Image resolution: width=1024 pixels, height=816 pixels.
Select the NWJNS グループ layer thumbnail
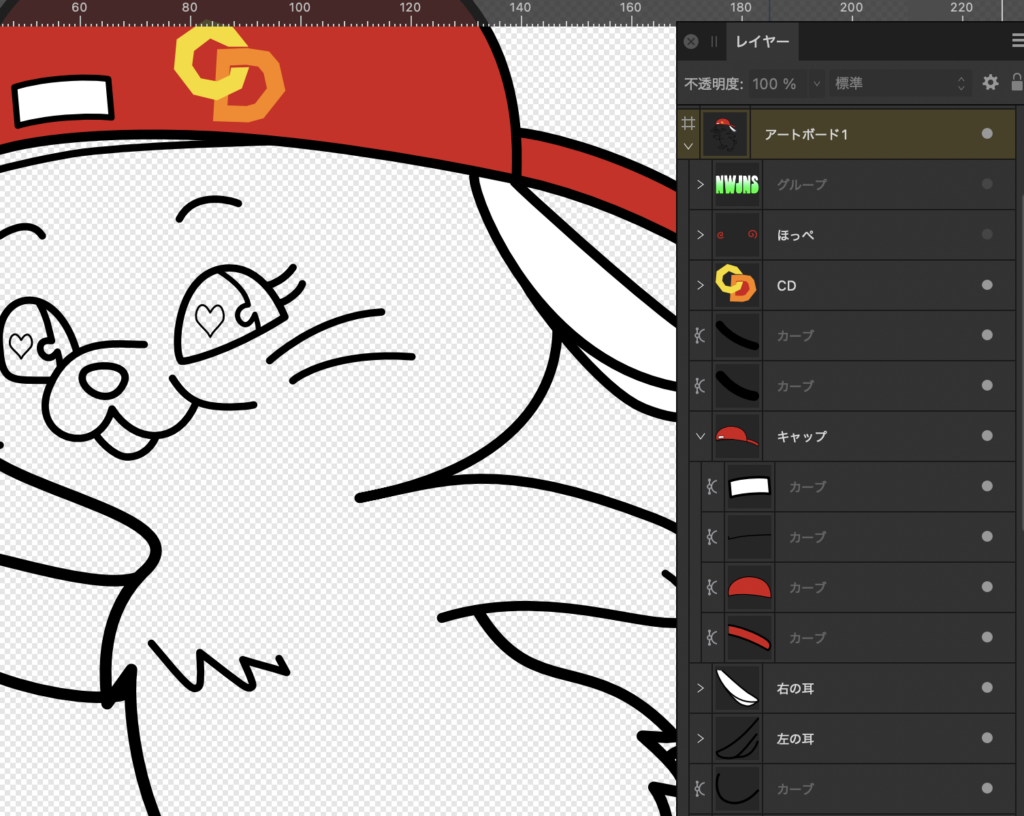(x=737, y=185)
